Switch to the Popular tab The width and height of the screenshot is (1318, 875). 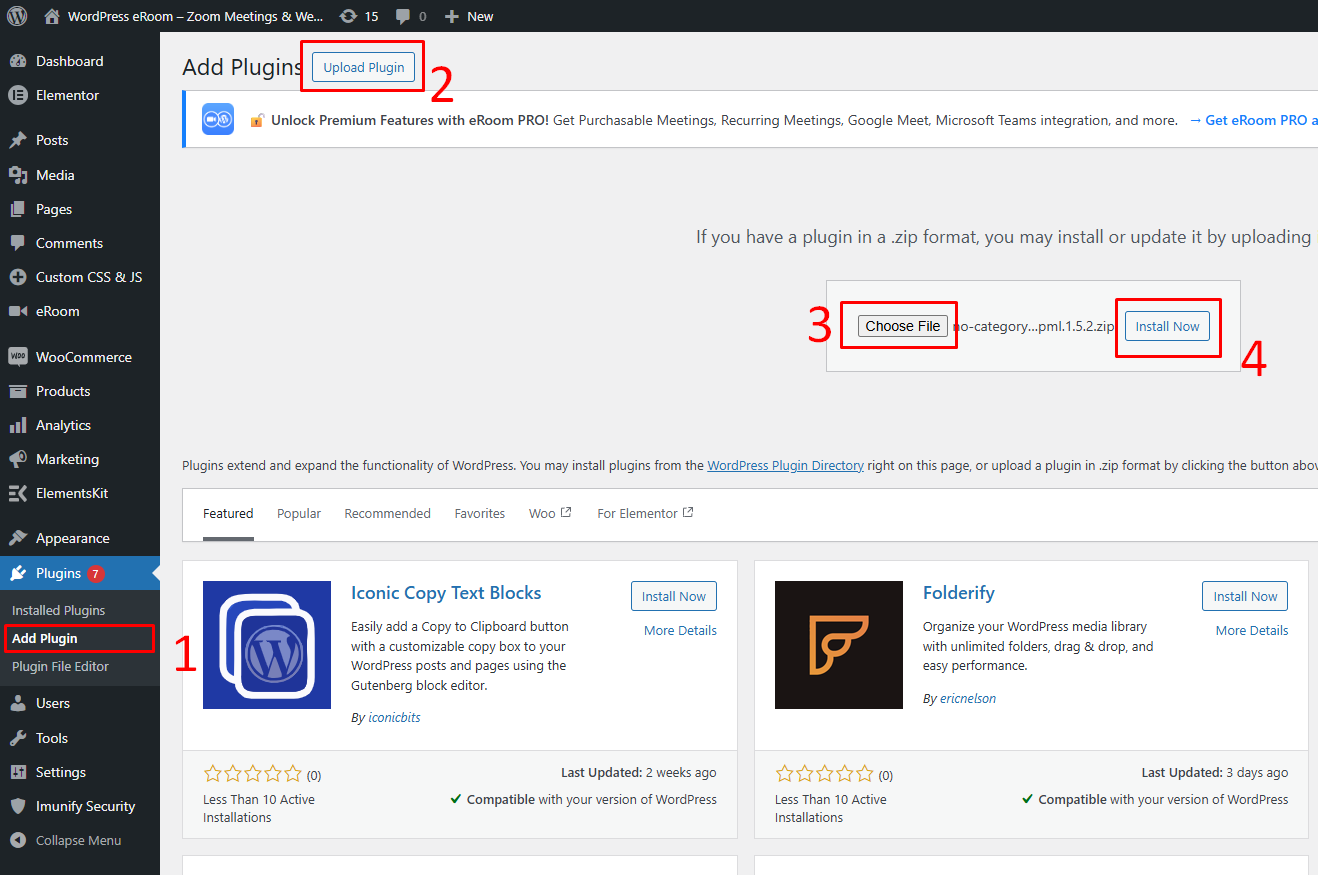pos(299,513)
